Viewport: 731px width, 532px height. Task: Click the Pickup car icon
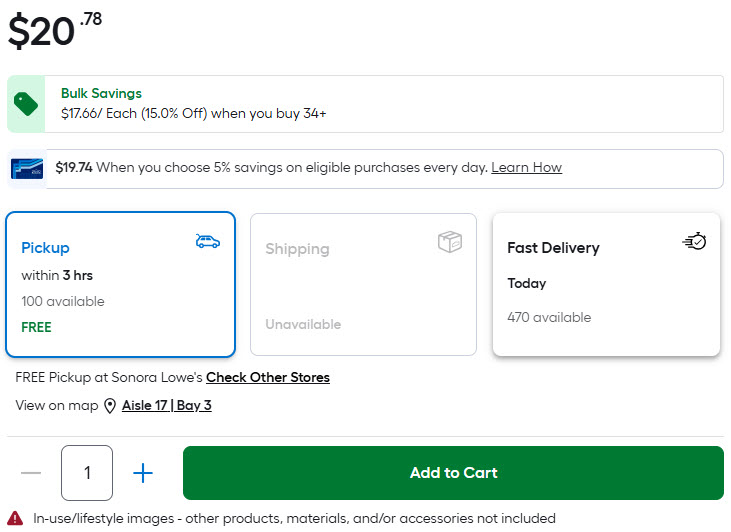tap(208, 241)
